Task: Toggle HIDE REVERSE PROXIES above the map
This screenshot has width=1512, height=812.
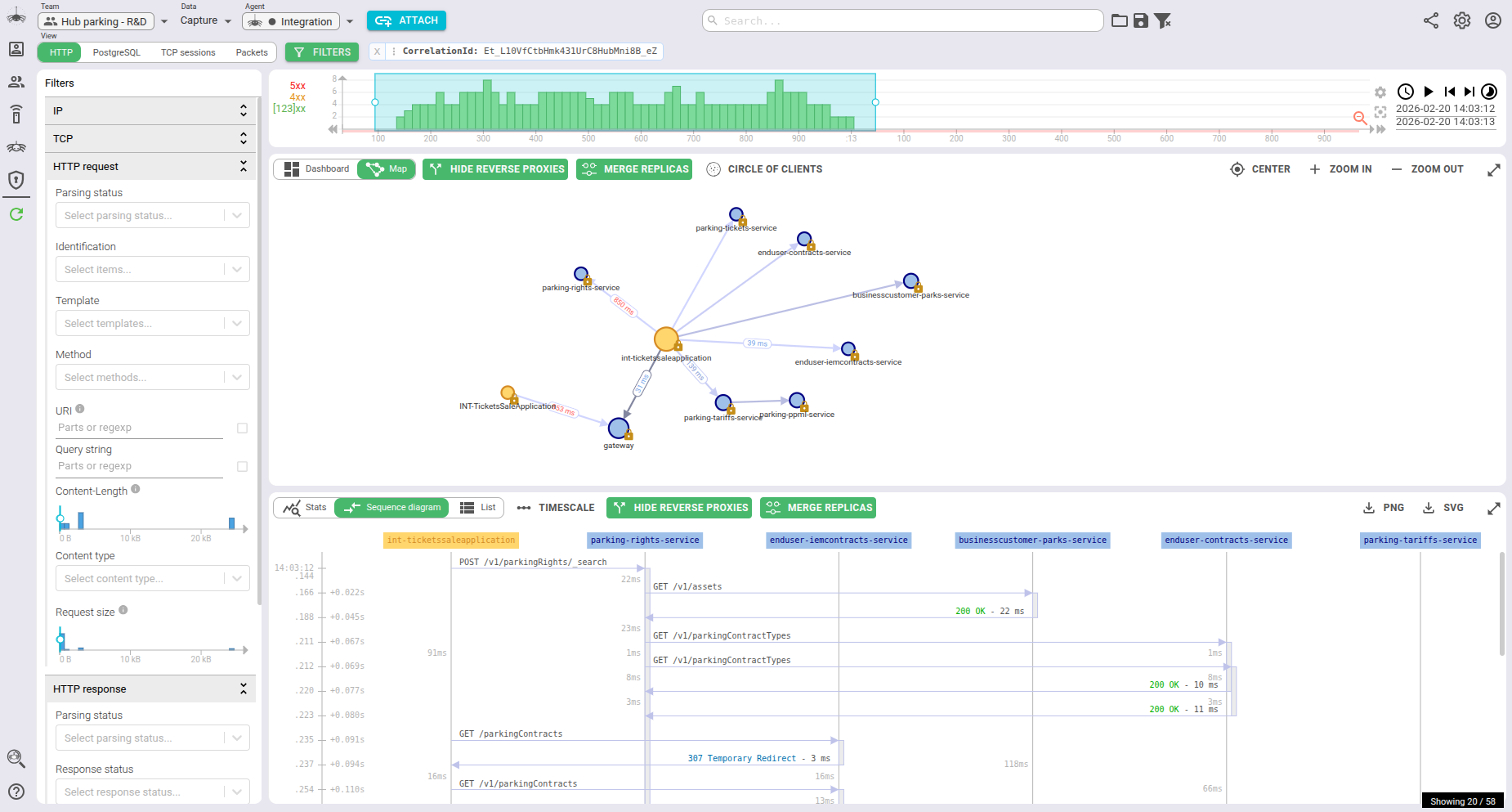Action: coord(495,168)
